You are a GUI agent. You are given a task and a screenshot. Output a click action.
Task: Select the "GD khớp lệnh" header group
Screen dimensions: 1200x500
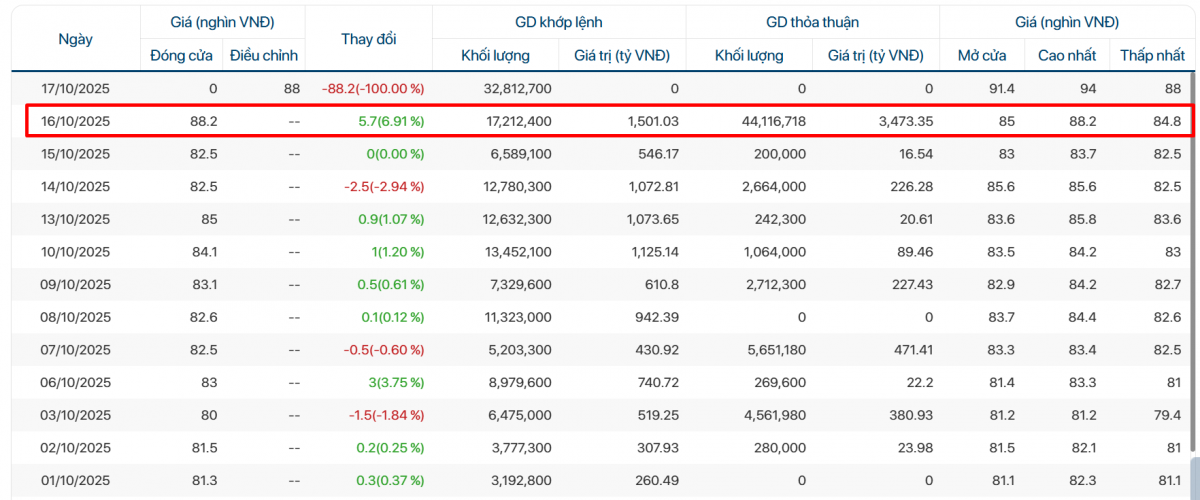tap(559, 22)
